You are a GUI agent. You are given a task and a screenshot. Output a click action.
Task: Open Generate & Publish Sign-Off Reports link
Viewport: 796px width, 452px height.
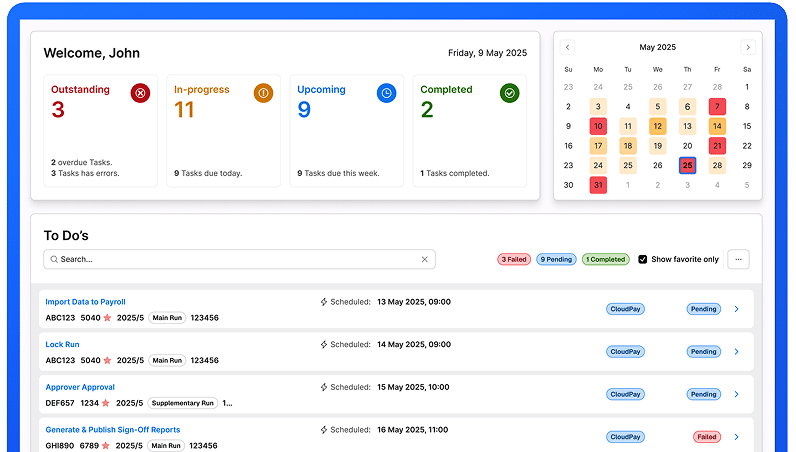click(113, 430)
